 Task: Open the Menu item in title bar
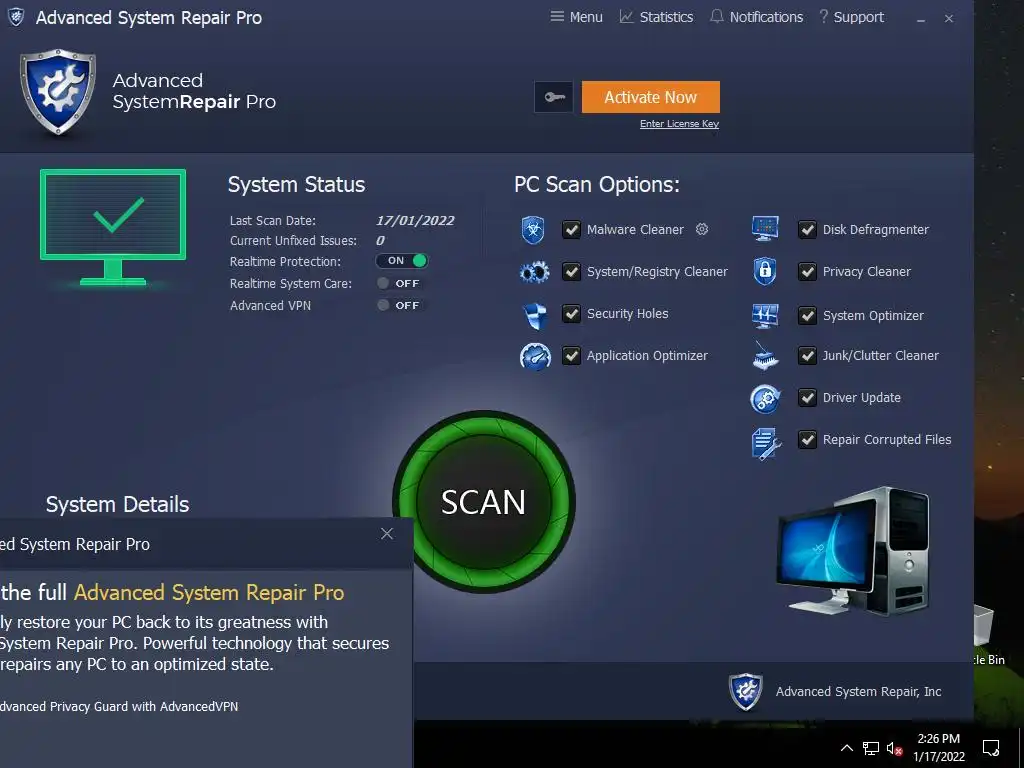click(x=576, y=17)
